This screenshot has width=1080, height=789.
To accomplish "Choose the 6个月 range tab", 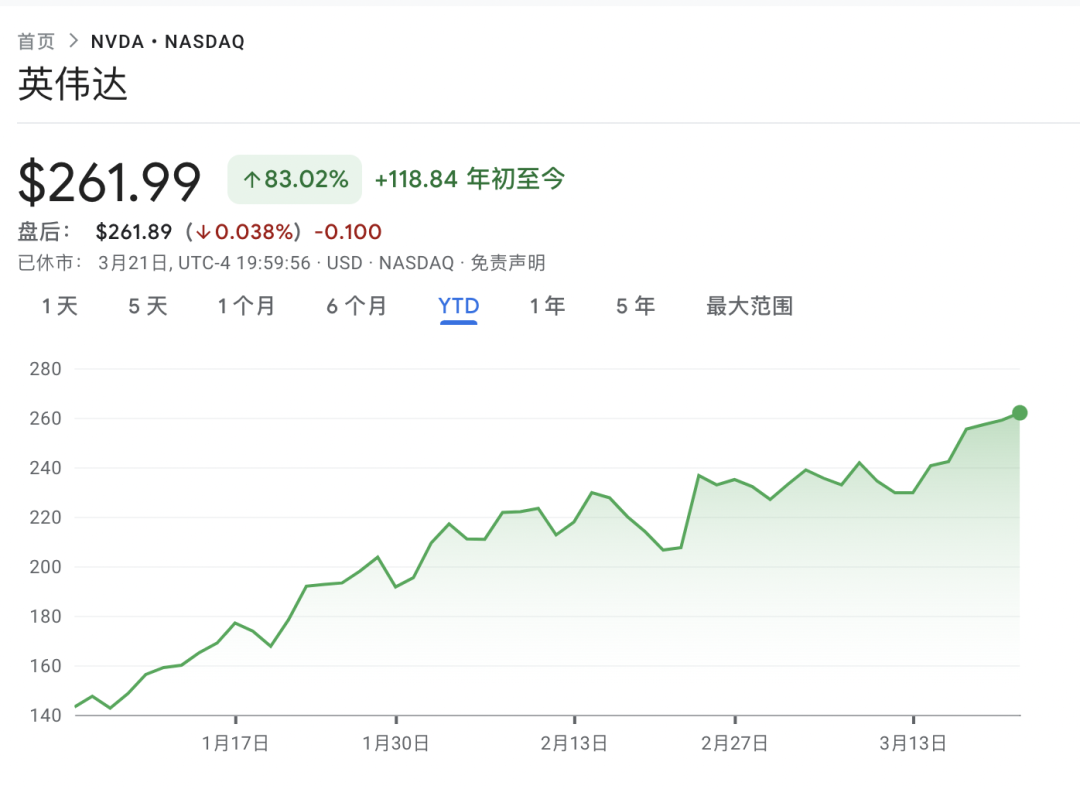I will tap(356, 306).
